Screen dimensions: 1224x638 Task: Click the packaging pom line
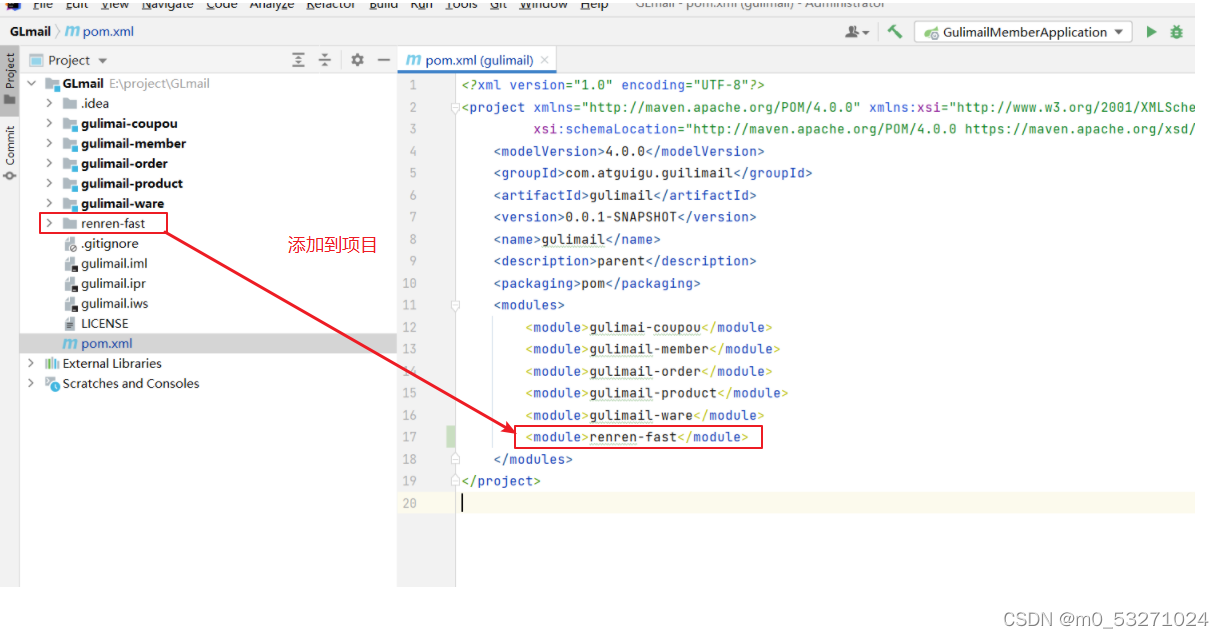tap(597, 283)
